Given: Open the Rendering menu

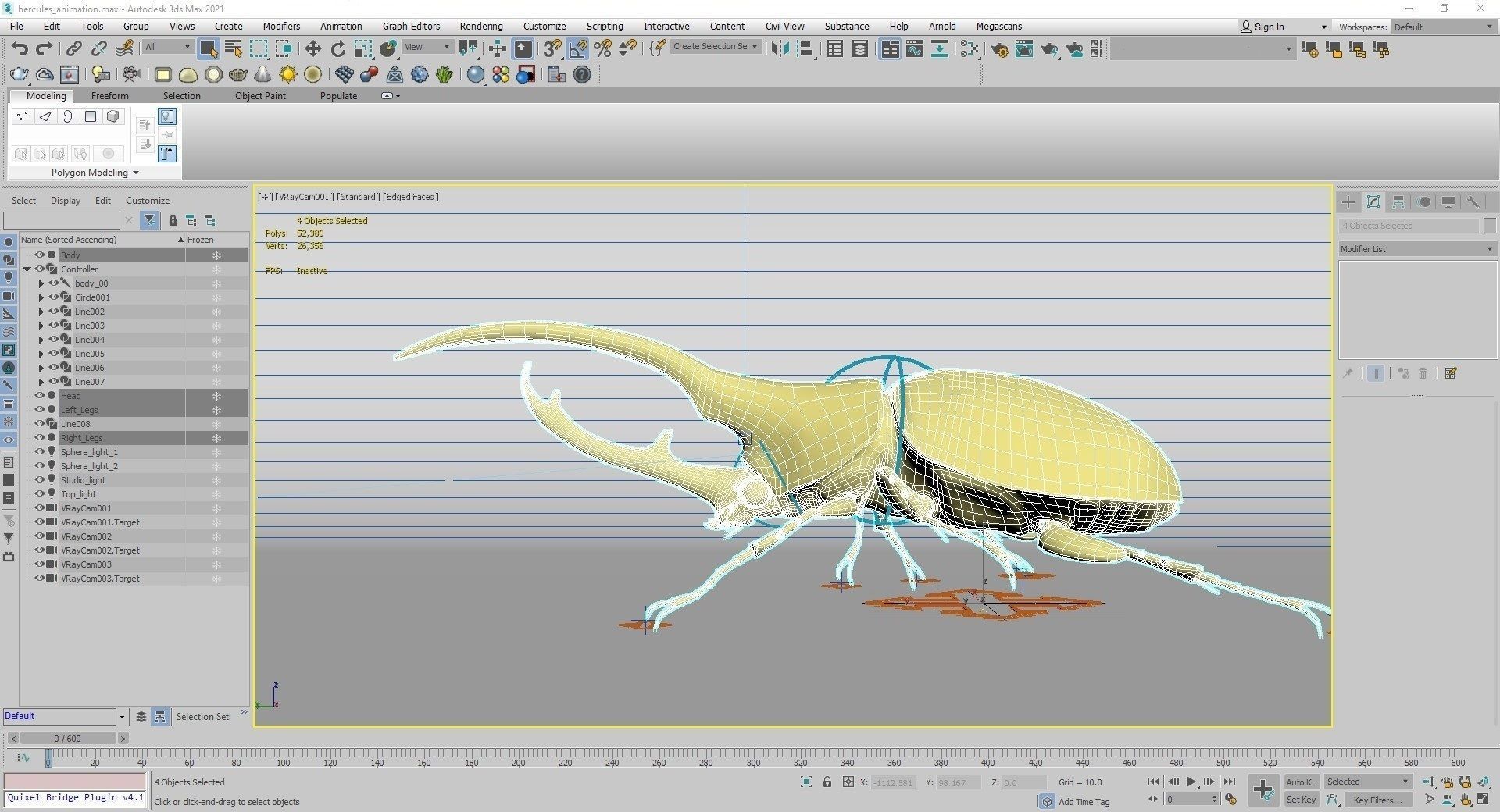Looking at the screenshot, I should click(480, 26).
